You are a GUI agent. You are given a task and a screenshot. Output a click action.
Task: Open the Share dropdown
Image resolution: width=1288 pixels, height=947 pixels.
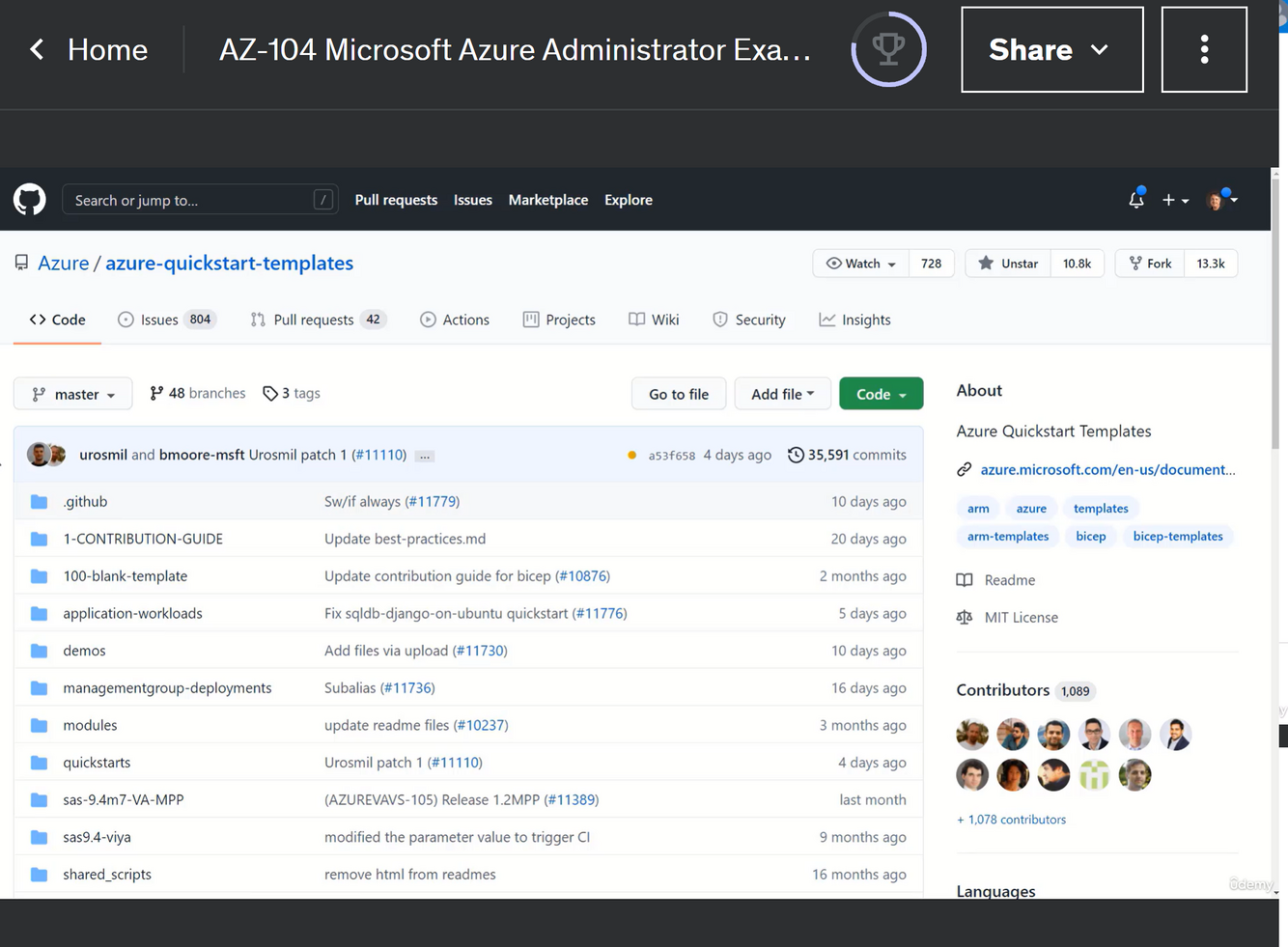coord(1051,49)
